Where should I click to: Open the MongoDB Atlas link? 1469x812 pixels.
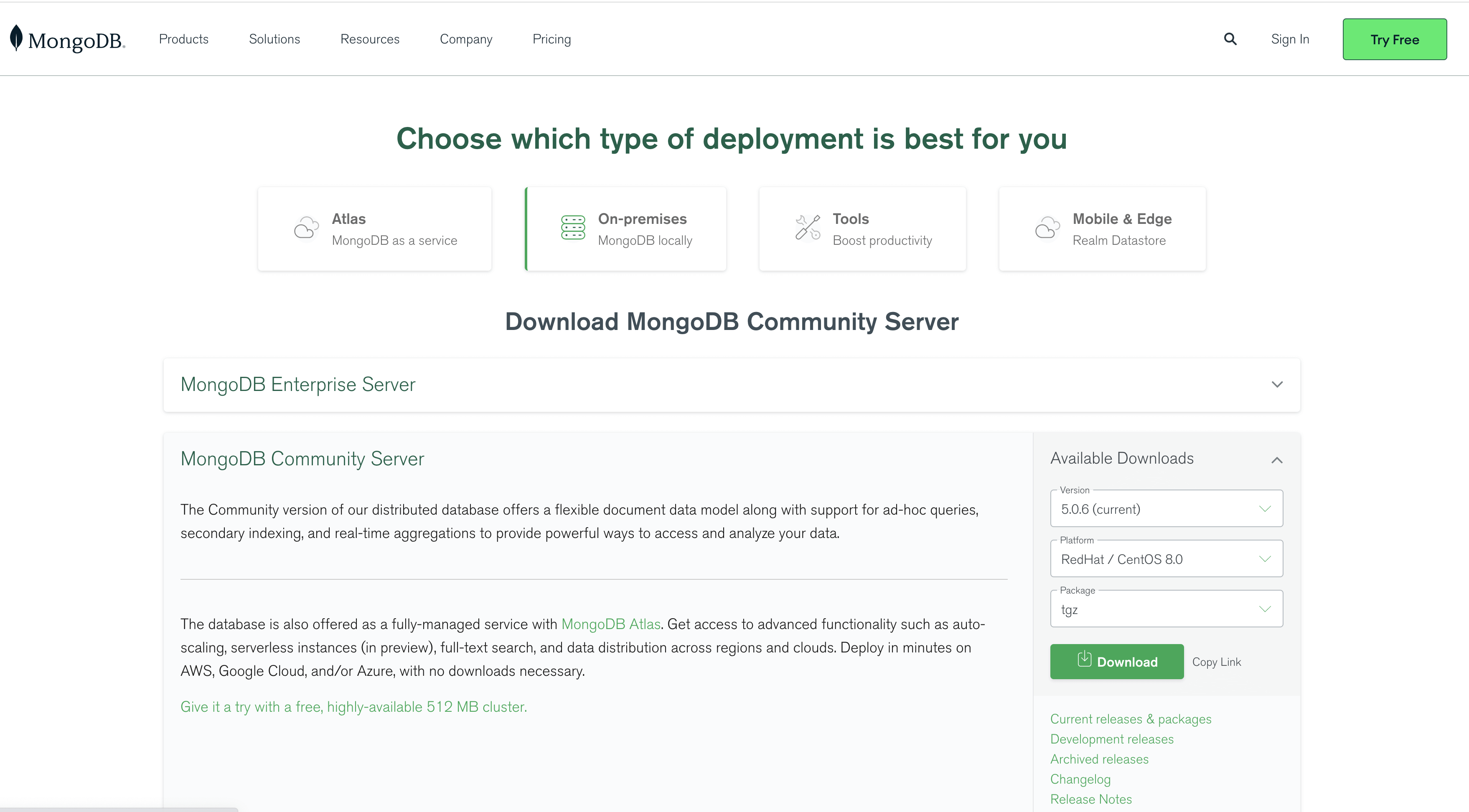click(611, 624)
